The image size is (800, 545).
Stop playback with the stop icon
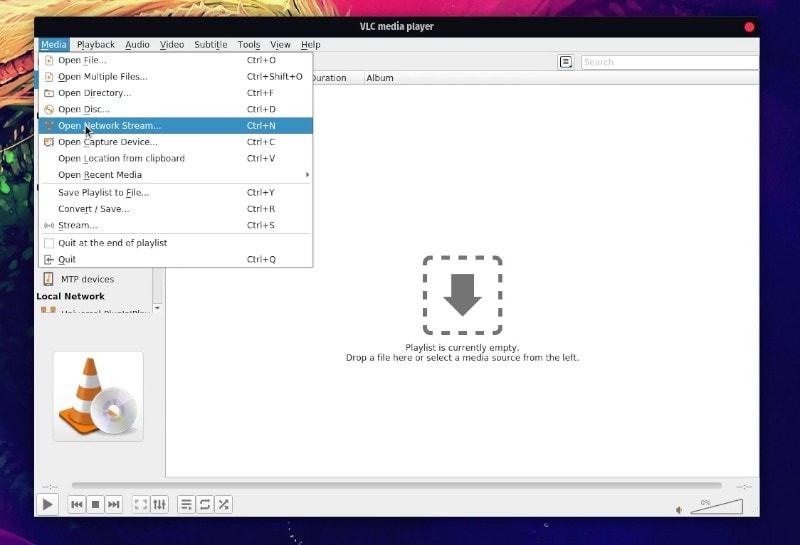click(95, 505)
